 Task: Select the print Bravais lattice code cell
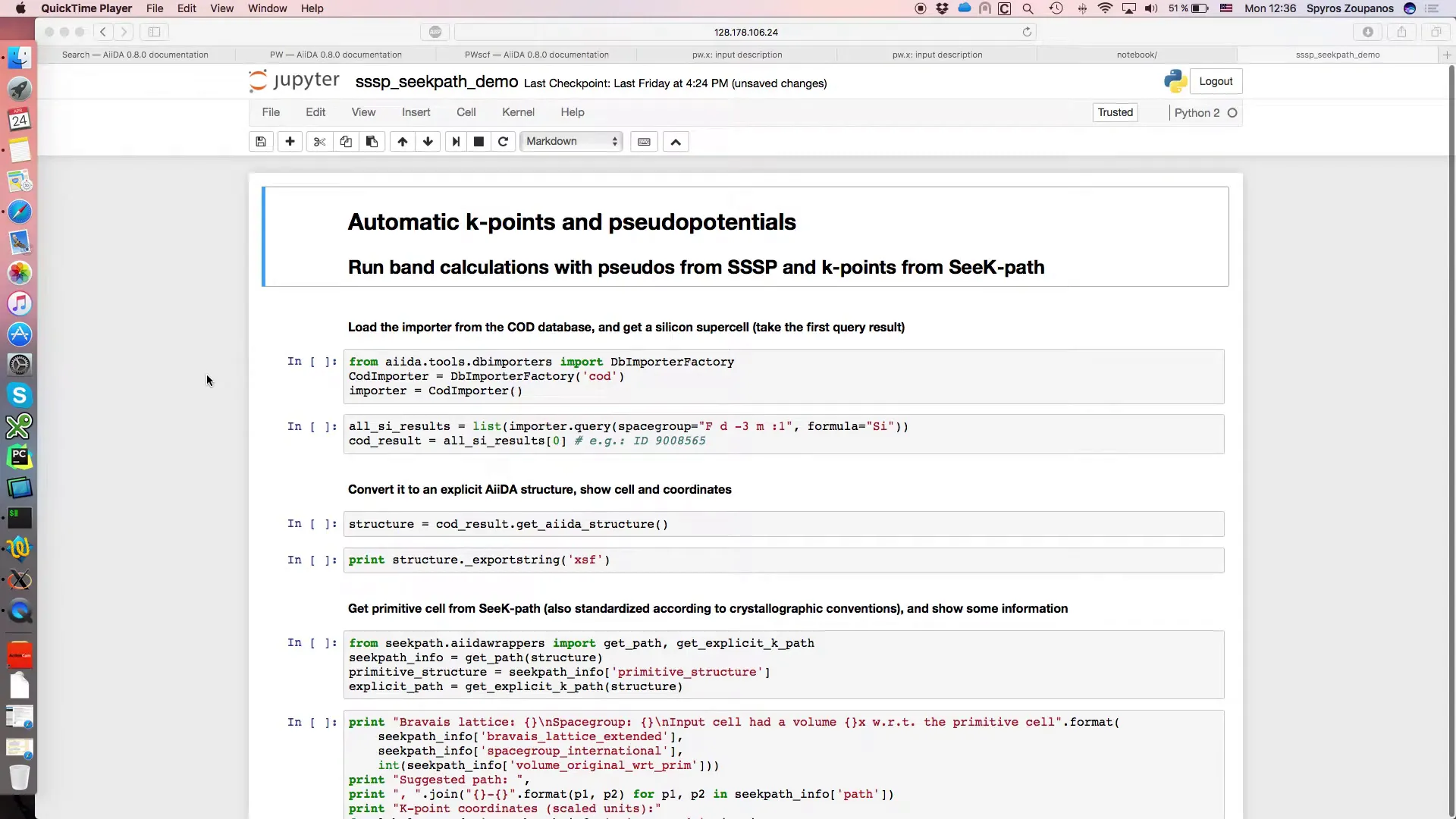[783, 764]
